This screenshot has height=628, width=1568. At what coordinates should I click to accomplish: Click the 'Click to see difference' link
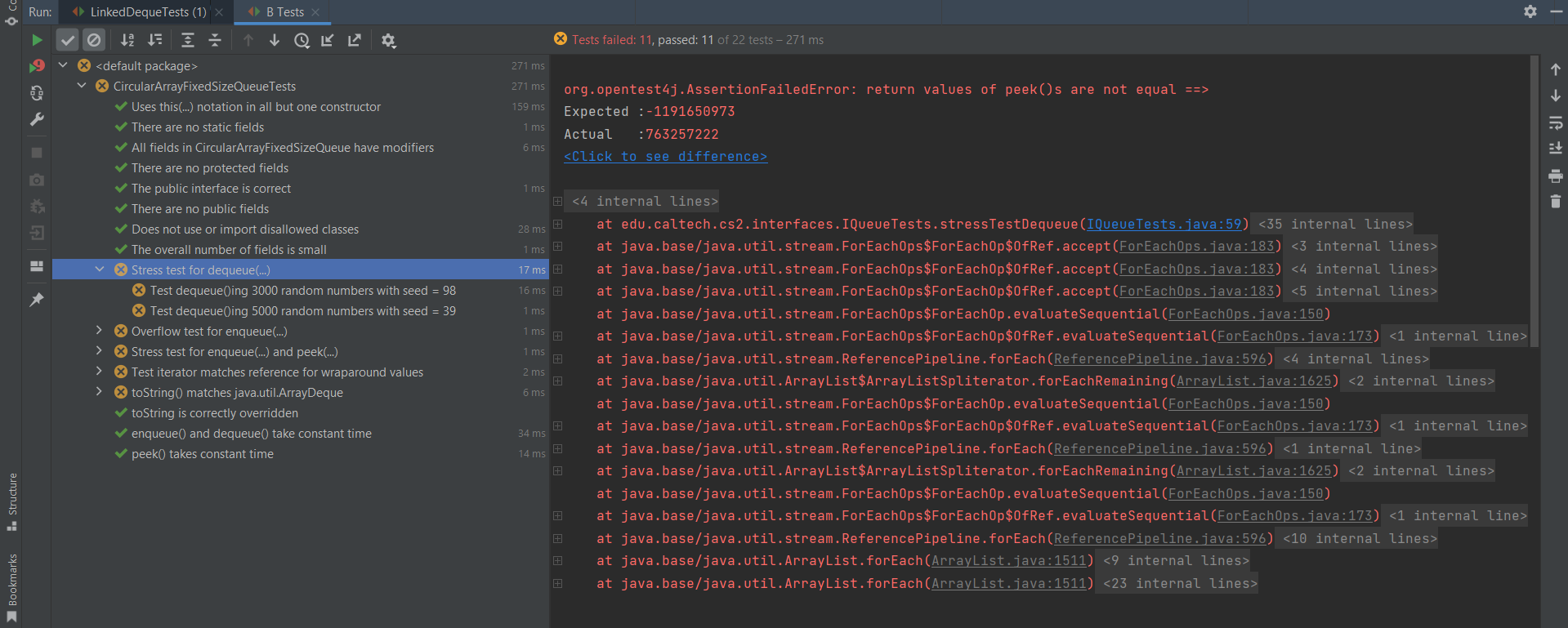click(x=665, y=157)
